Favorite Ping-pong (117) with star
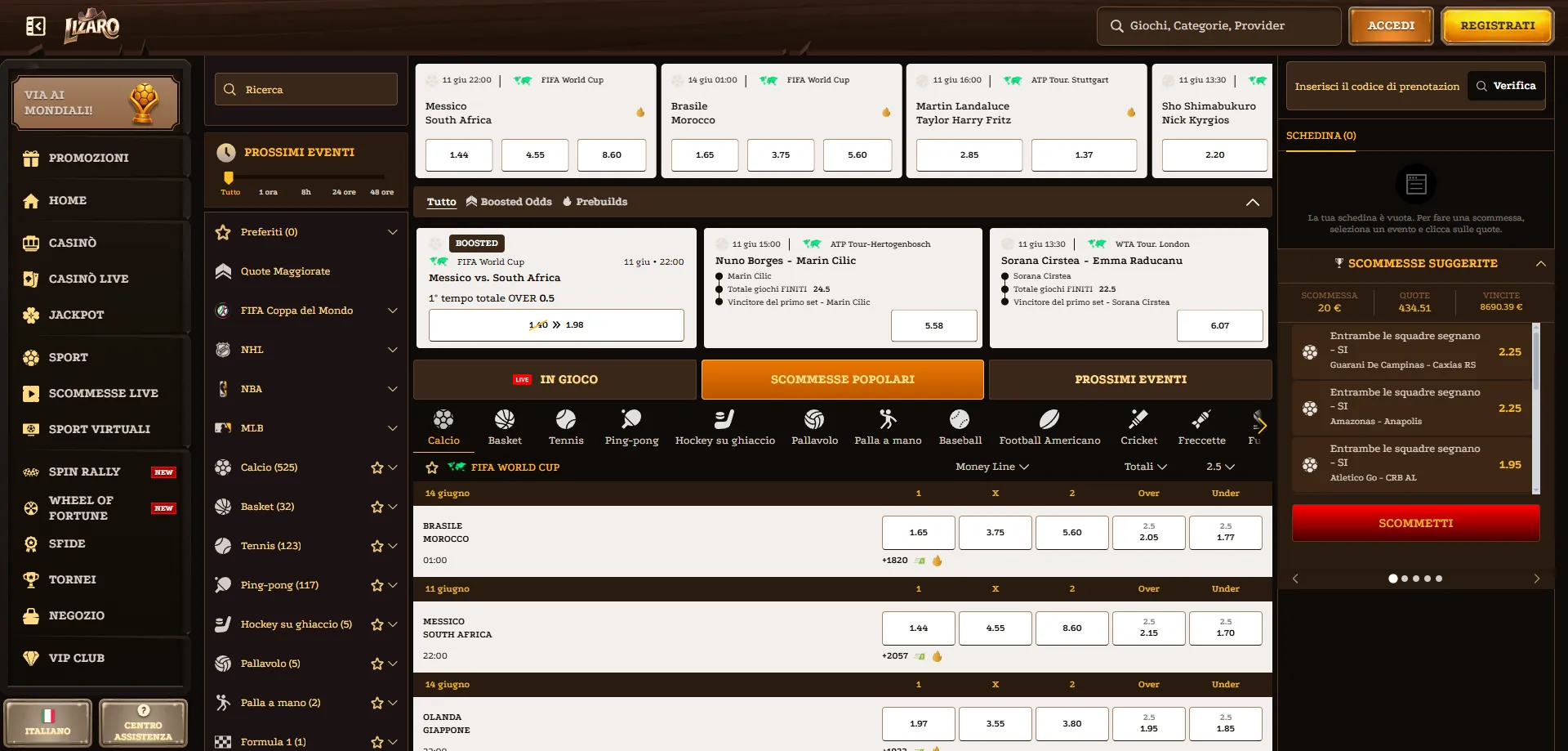 (376, 585)
